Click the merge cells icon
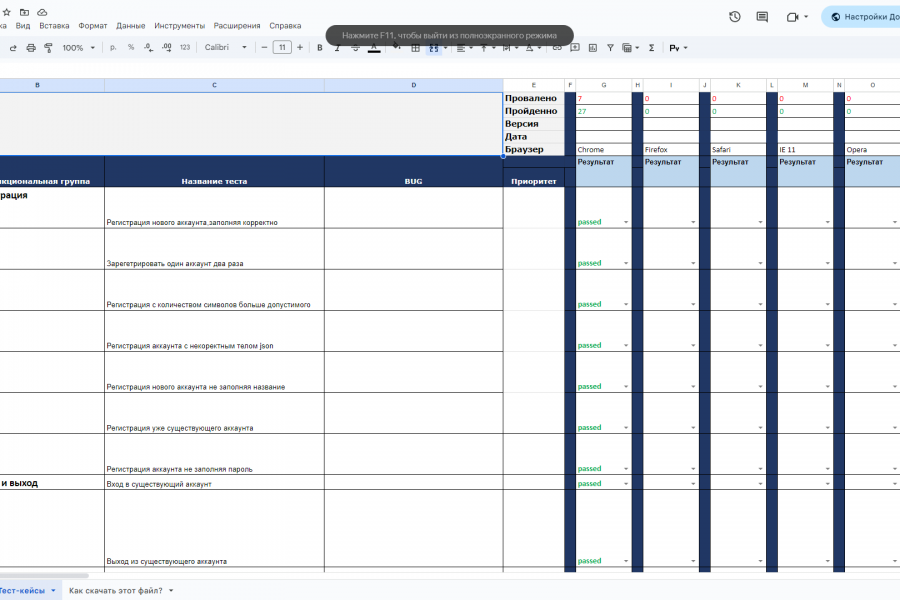 434,48
